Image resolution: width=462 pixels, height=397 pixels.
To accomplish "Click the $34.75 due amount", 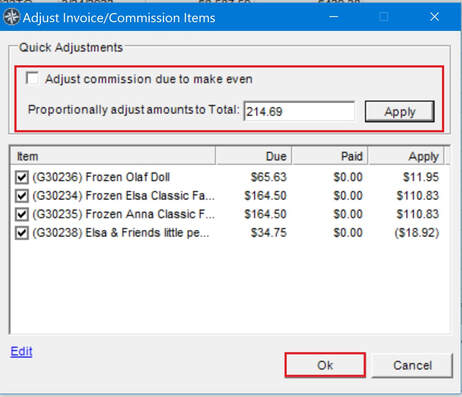I will (x=269, y=233).
